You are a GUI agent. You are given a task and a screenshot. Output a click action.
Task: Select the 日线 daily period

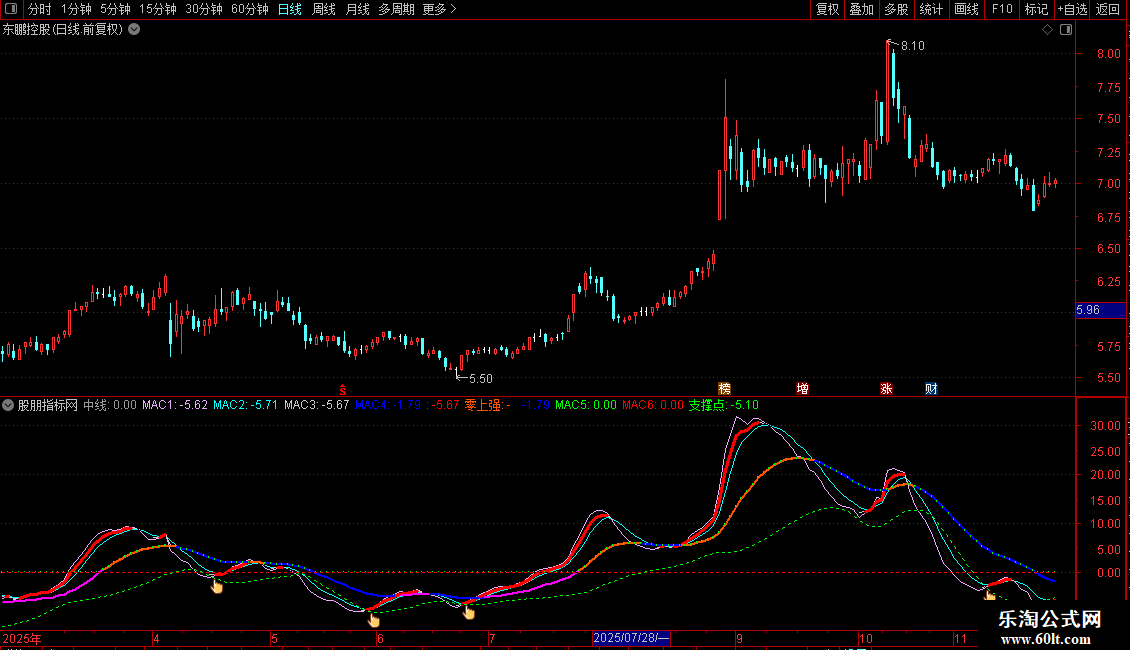pos(289,9)
